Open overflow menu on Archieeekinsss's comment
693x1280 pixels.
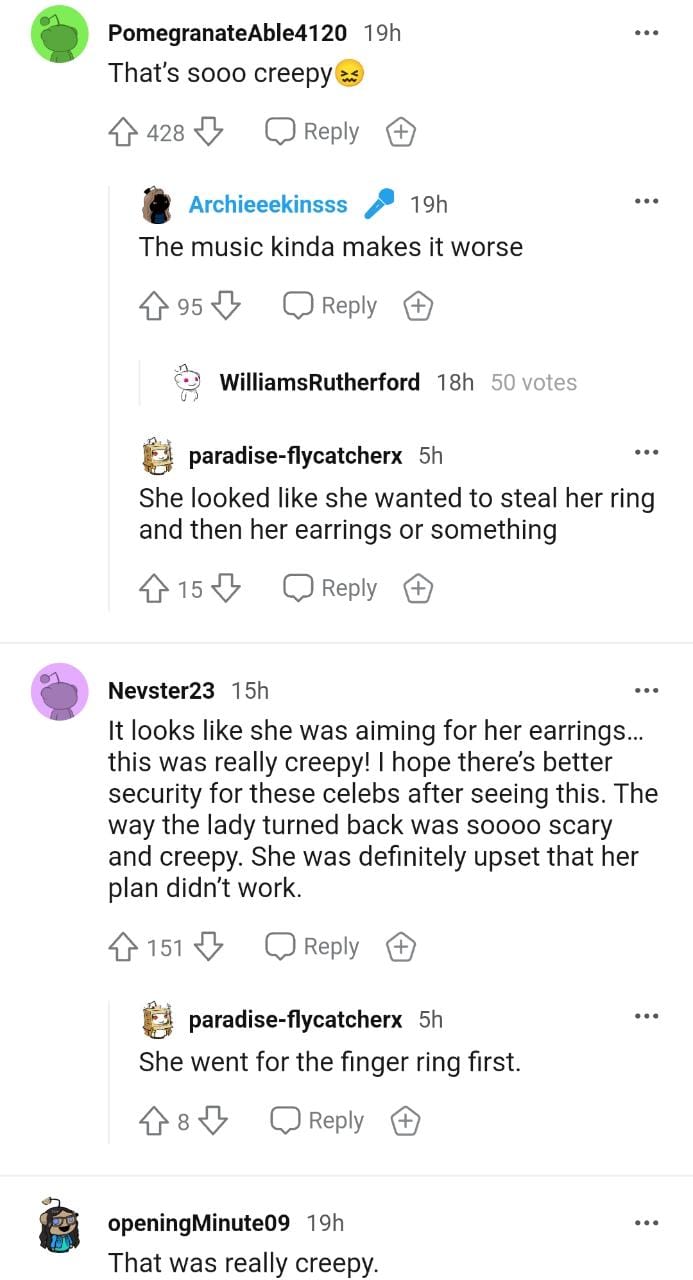click(x=647, y=203)
